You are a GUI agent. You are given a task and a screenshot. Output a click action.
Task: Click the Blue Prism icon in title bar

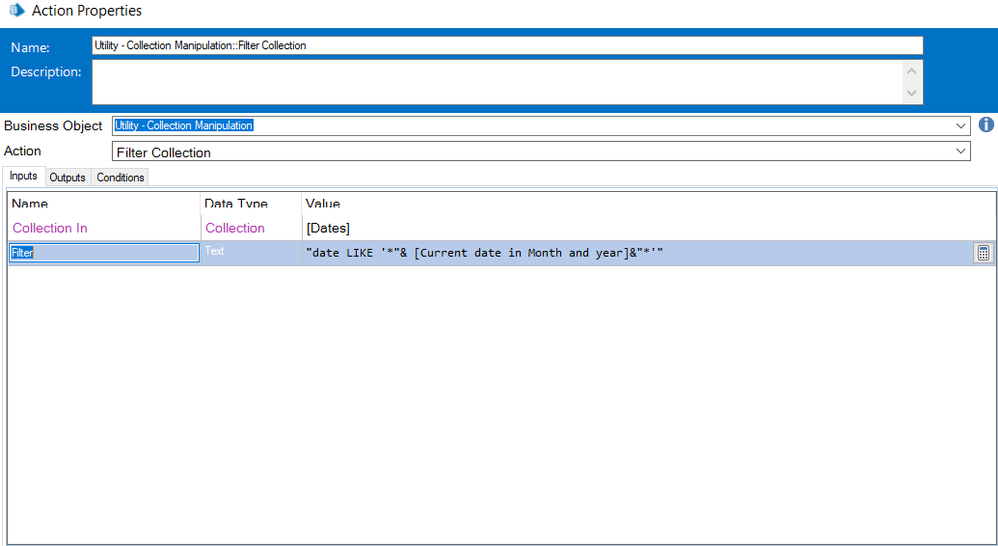pyautogui.click(x=14, y=11)
